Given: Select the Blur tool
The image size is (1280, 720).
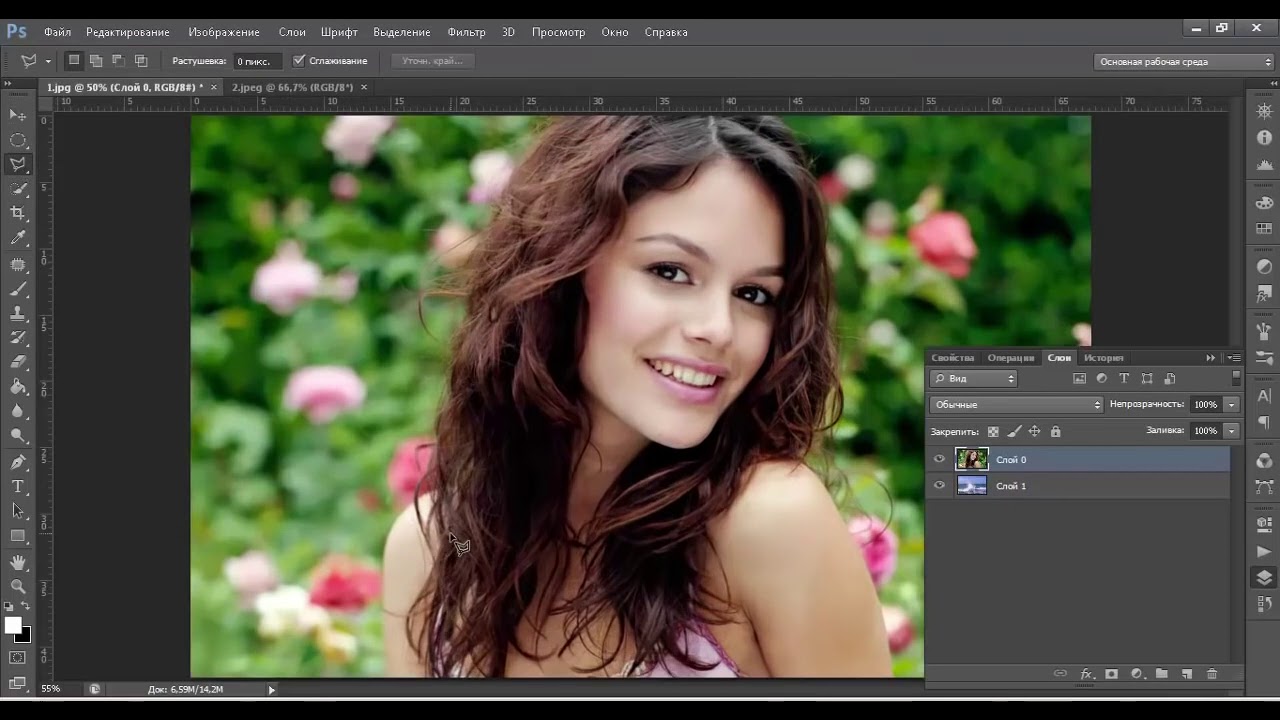Looking at the screenshot, I should [x=18, y=411].
